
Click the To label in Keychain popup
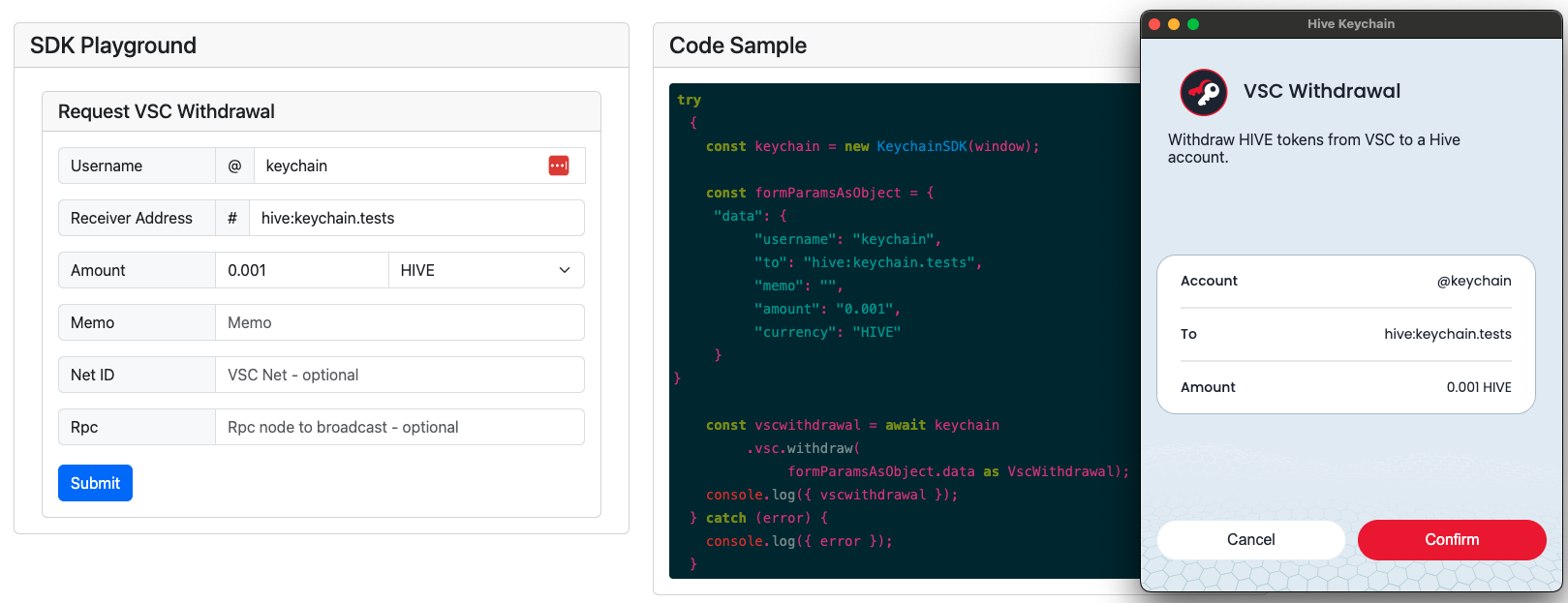tap(1188, 334)
